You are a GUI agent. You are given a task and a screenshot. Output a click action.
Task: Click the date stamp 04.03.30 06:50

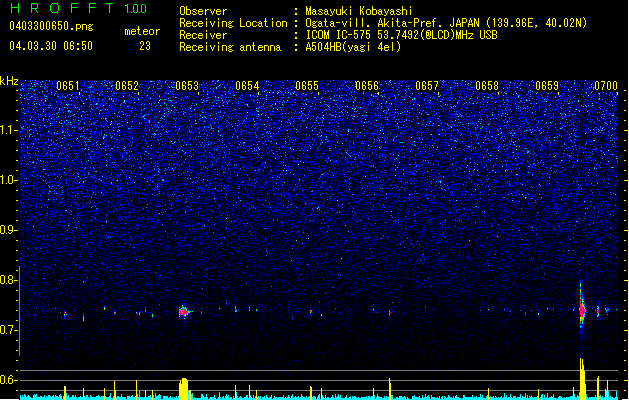pyautogui.click(x=51, y=46)
